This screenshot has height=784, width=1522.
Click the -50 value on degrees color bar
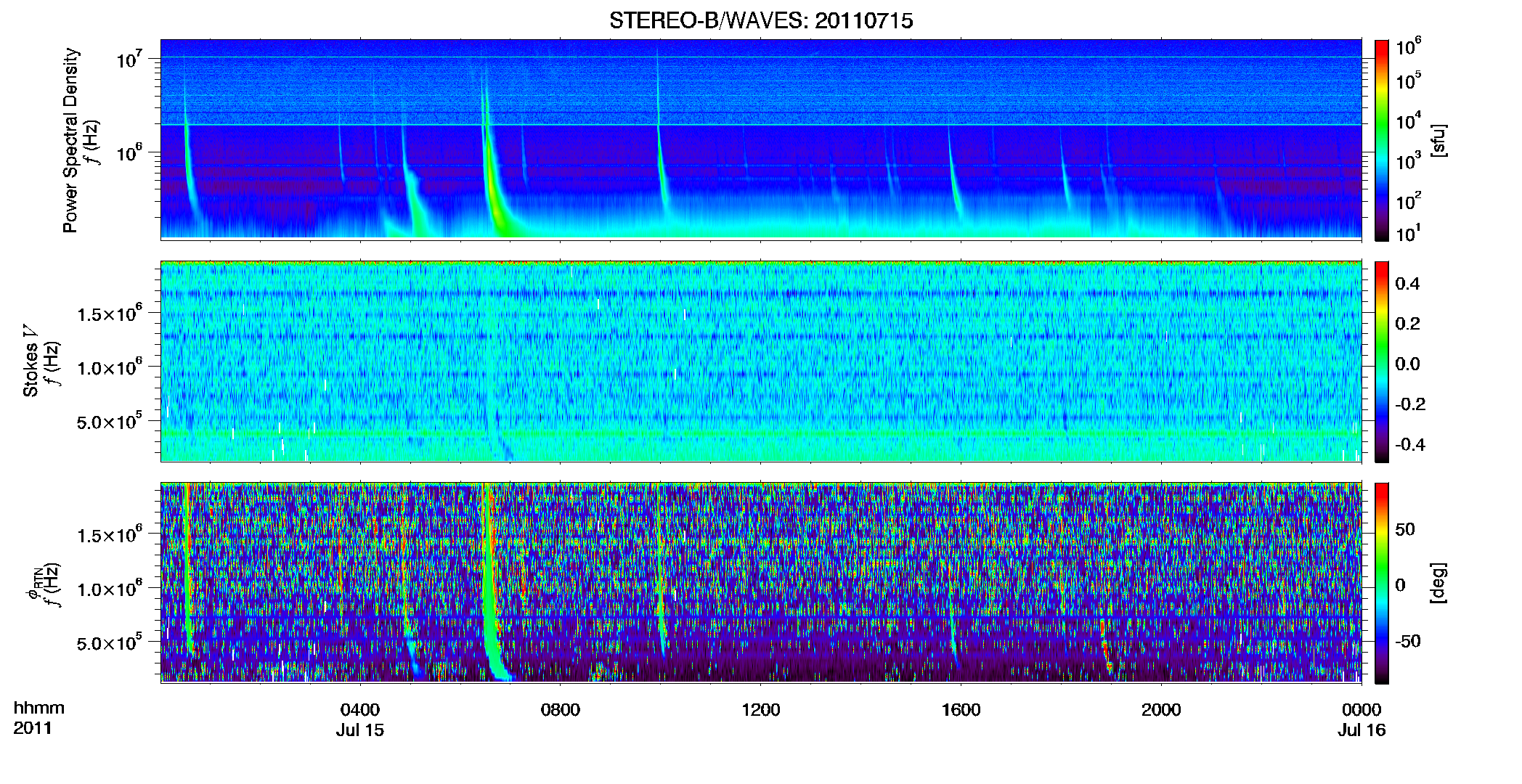point(1408,641)
